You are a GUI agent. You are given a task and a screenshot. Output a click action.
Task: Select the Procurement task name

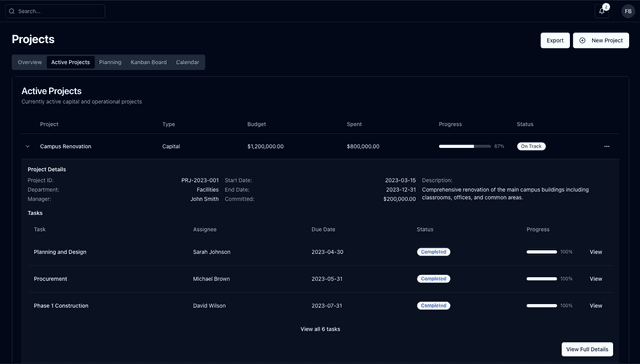pyautogui.click(x=51, y=279)
